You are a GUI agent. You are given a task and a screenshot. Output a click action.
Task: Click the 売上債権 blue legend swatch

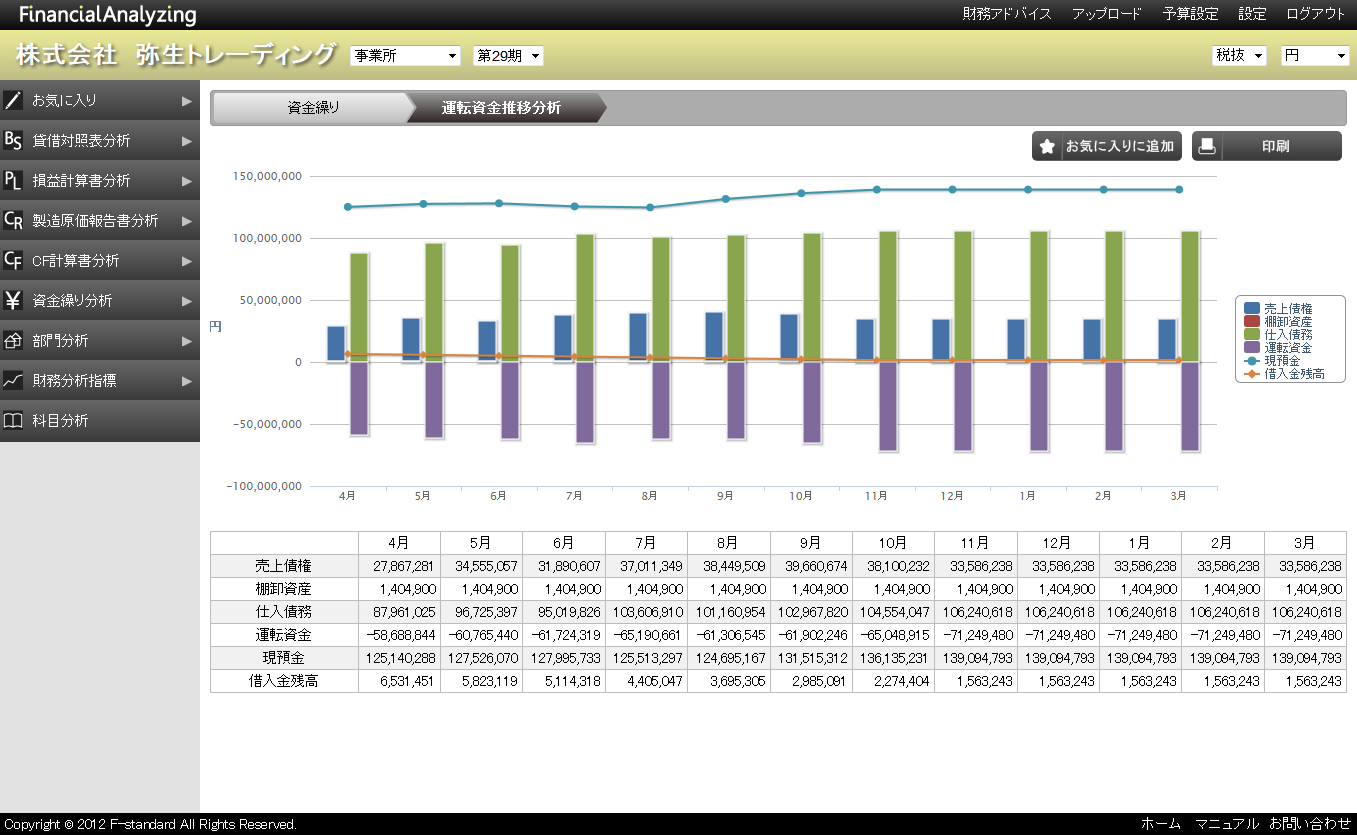click(x=1251, y=309)
